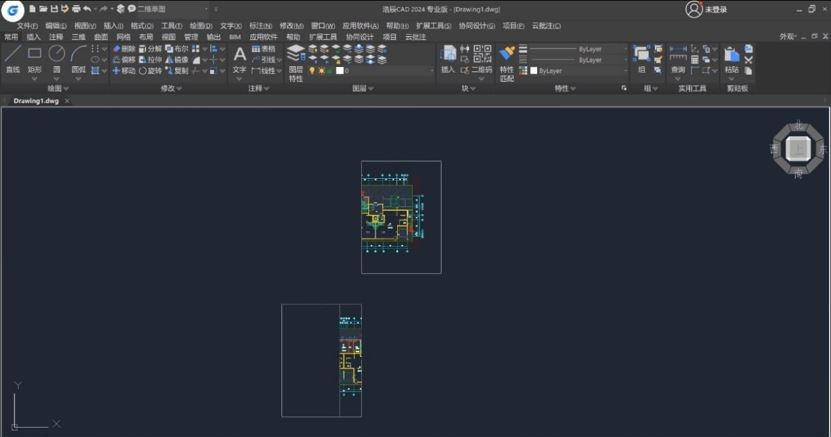Click the 表格 (Table) tool
The width and height of the screenshot is (831, 437).
click(x=263, y=49)
